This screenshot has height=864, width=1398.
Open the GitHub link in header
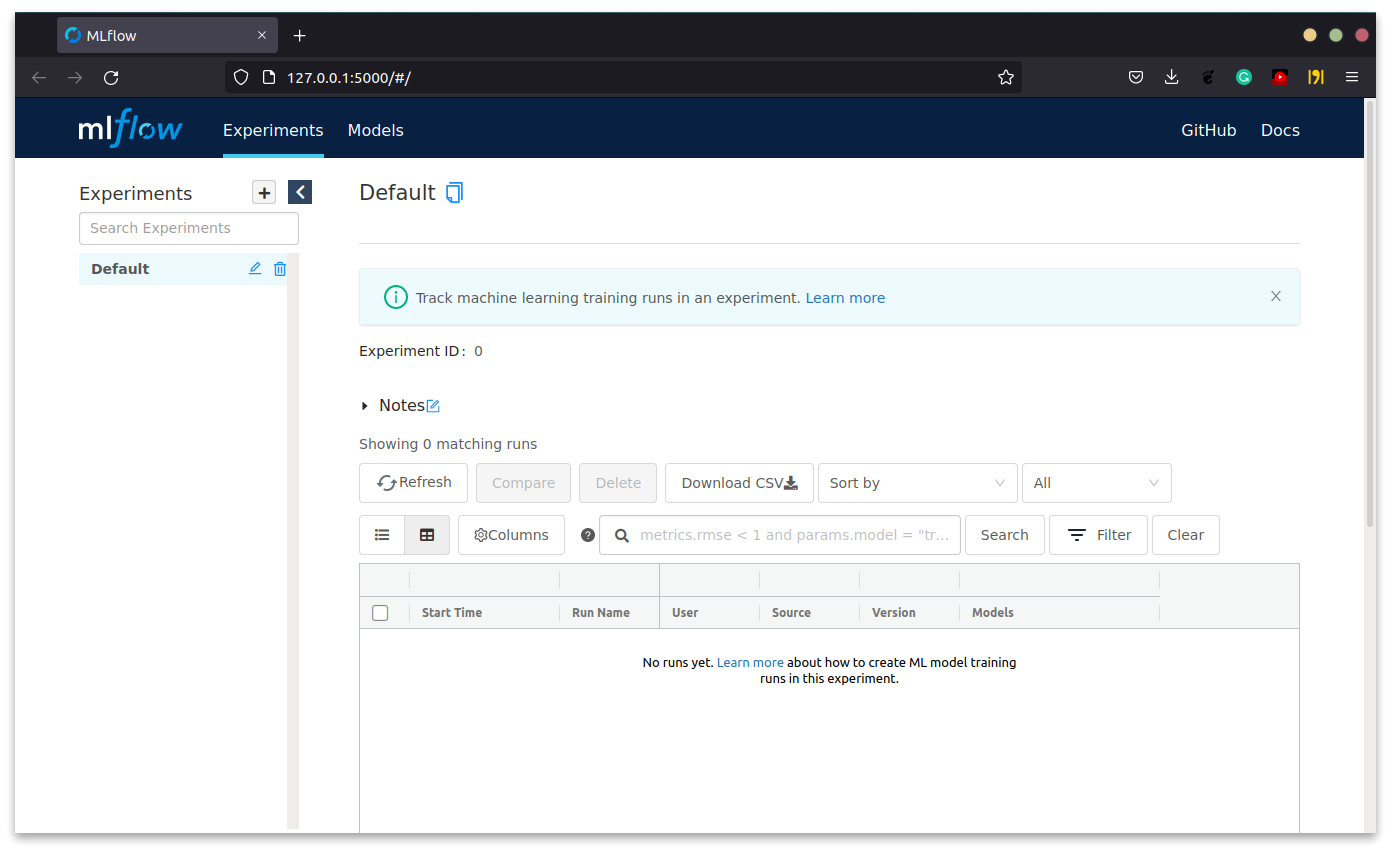click(1209, 130)
